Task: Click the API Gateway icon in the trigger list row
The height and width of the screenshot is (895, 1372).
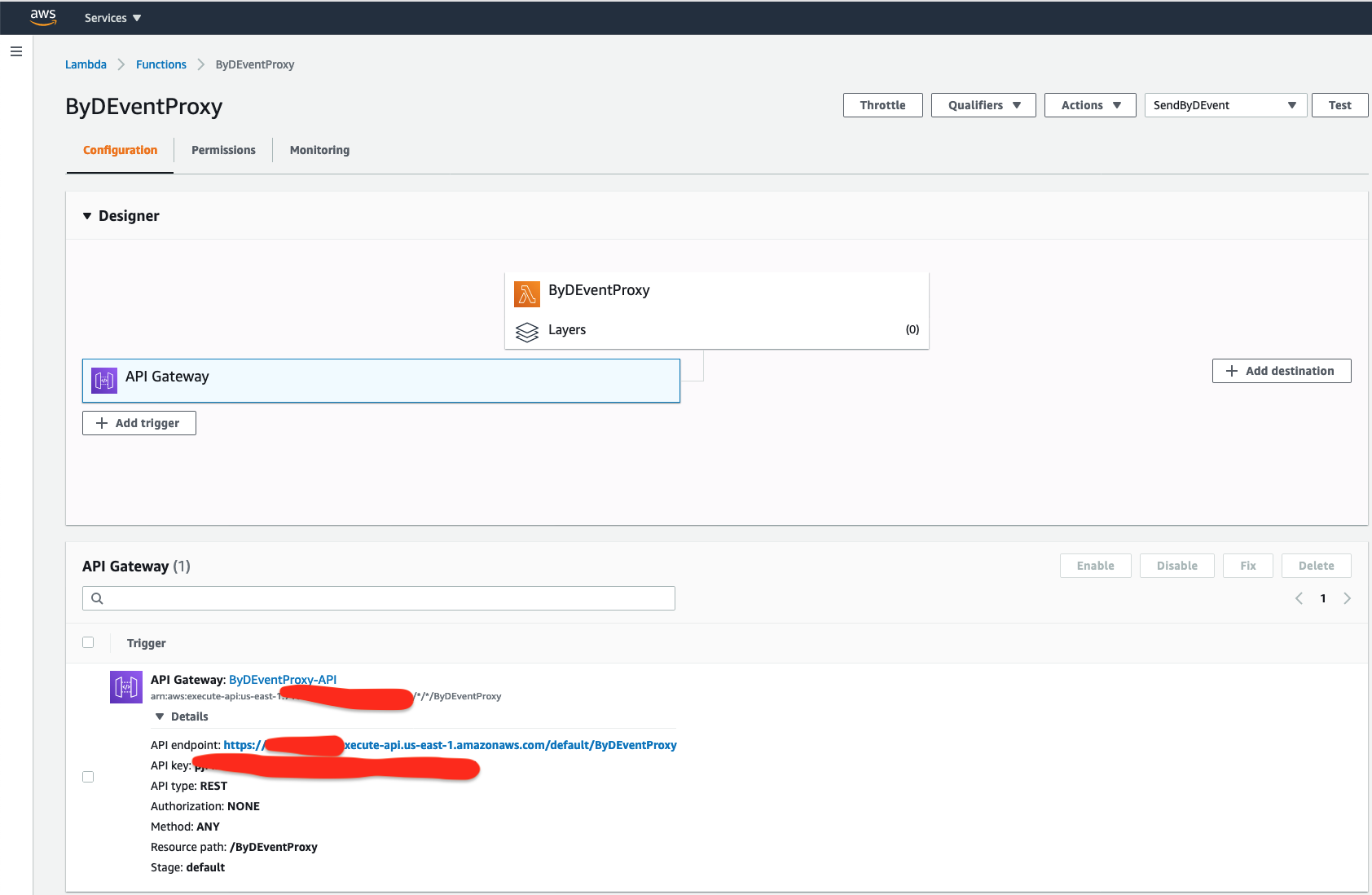Action: tap(126, 687)
